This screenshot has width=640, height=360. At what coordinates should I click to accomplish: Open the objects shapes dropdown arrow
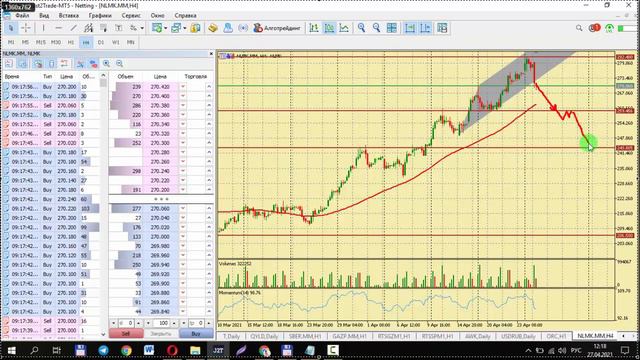142,28
